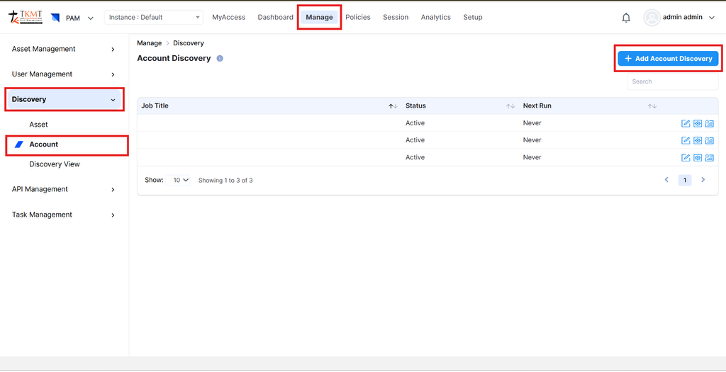Click the admin user avatar icon

coord(651,18)
